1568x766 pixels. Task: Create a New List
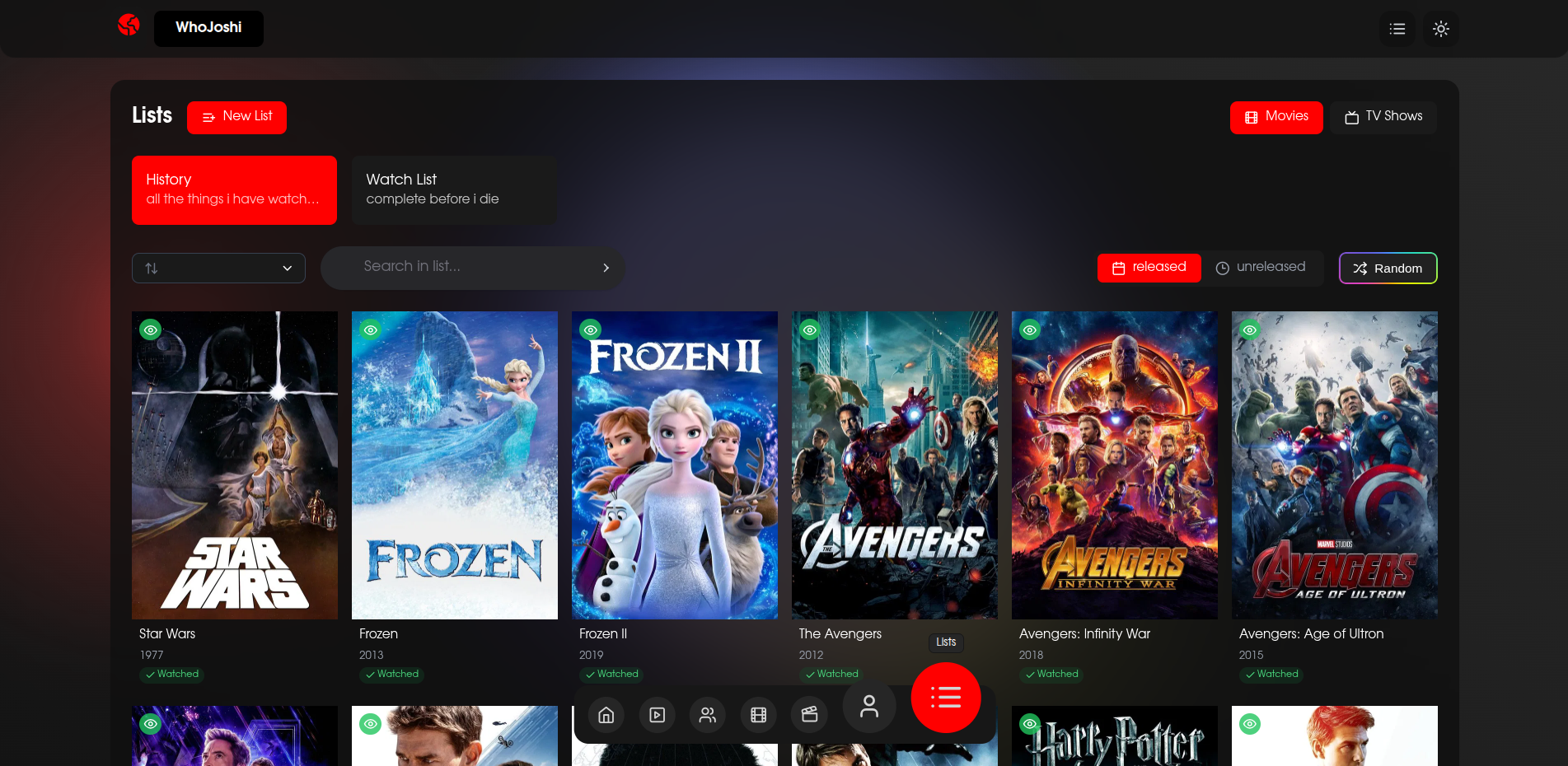click(236, 117)
